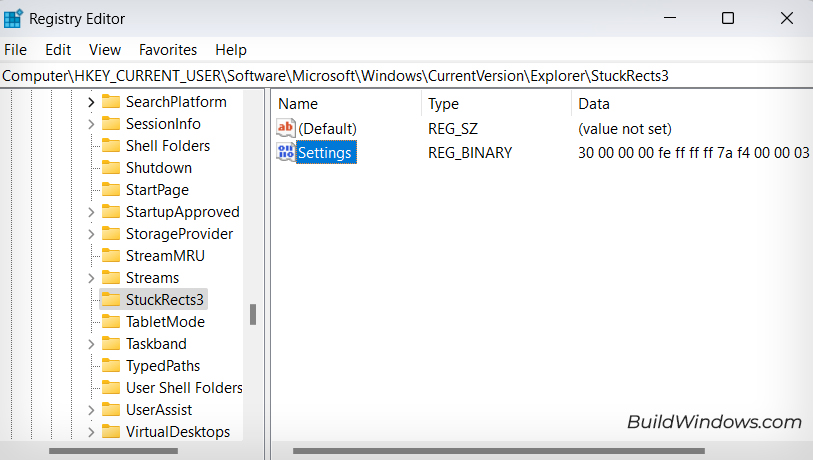Expand the SearchPlatform key
Image resolution: width=813 pixels, height=460 pixels.
(x=91, y=102)
